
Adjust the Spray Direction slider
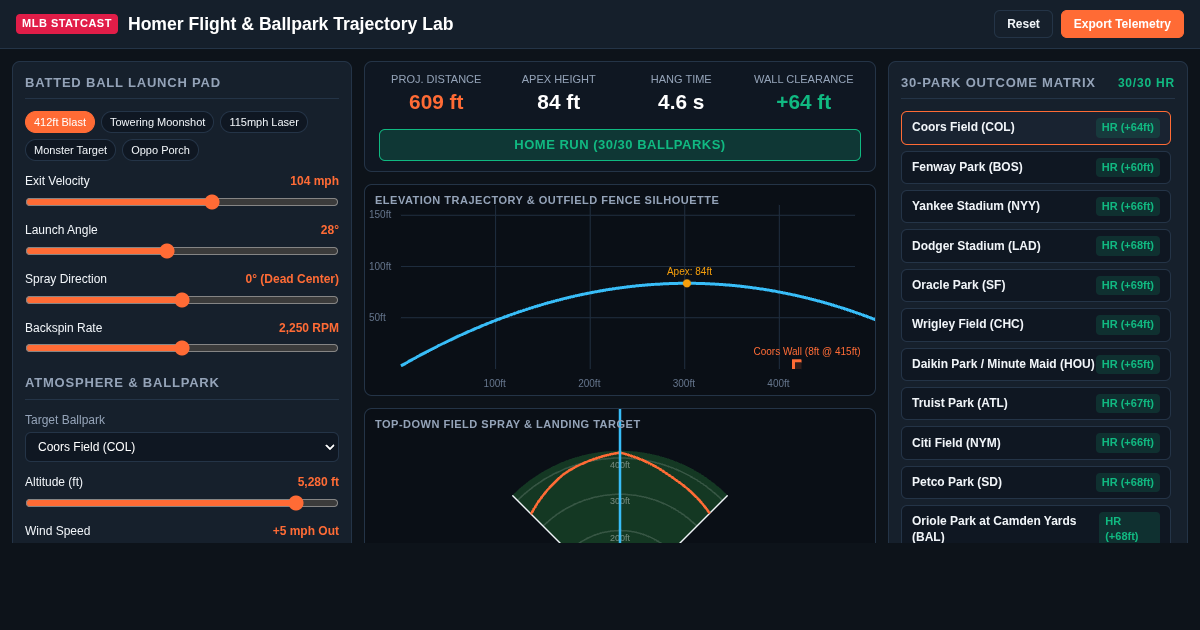[182, 300]
